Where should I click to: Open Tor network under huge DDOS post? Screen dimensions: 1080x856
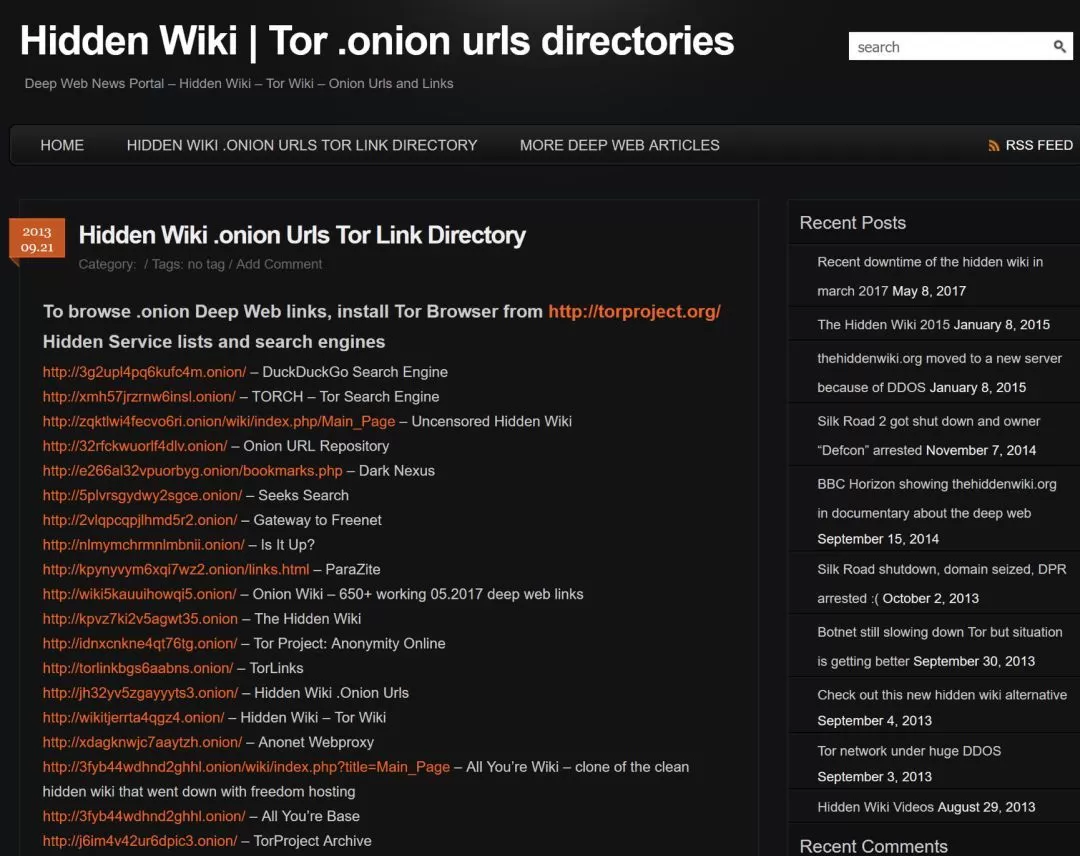click(x=909, y=751)
